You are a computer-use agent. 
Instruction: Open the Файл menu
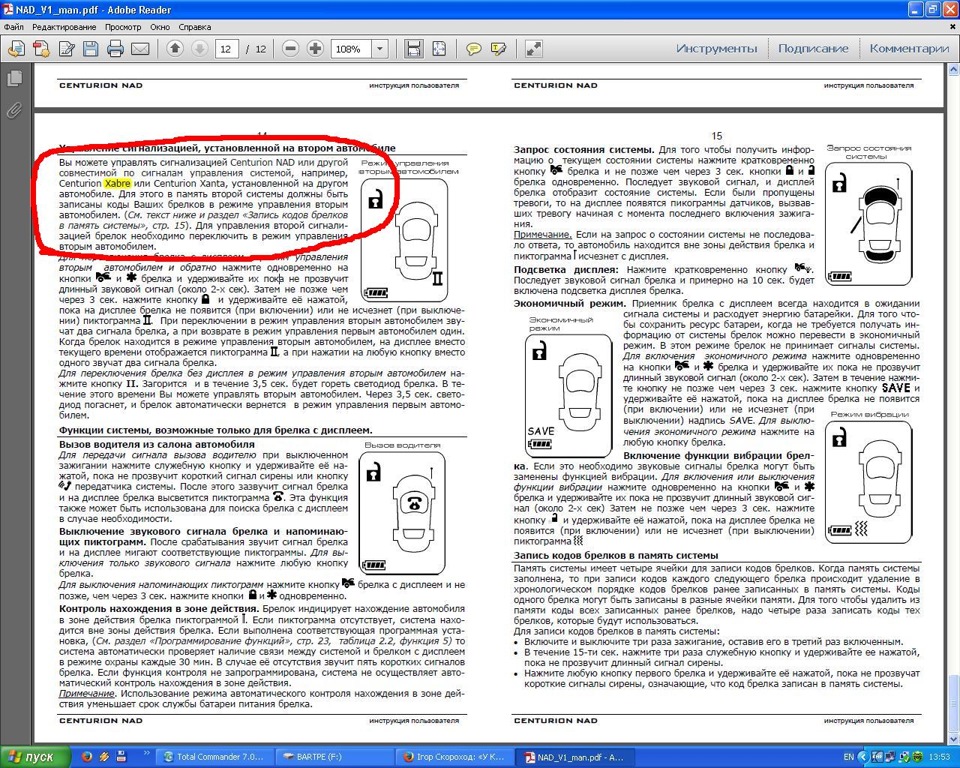[x=13, y=27]
